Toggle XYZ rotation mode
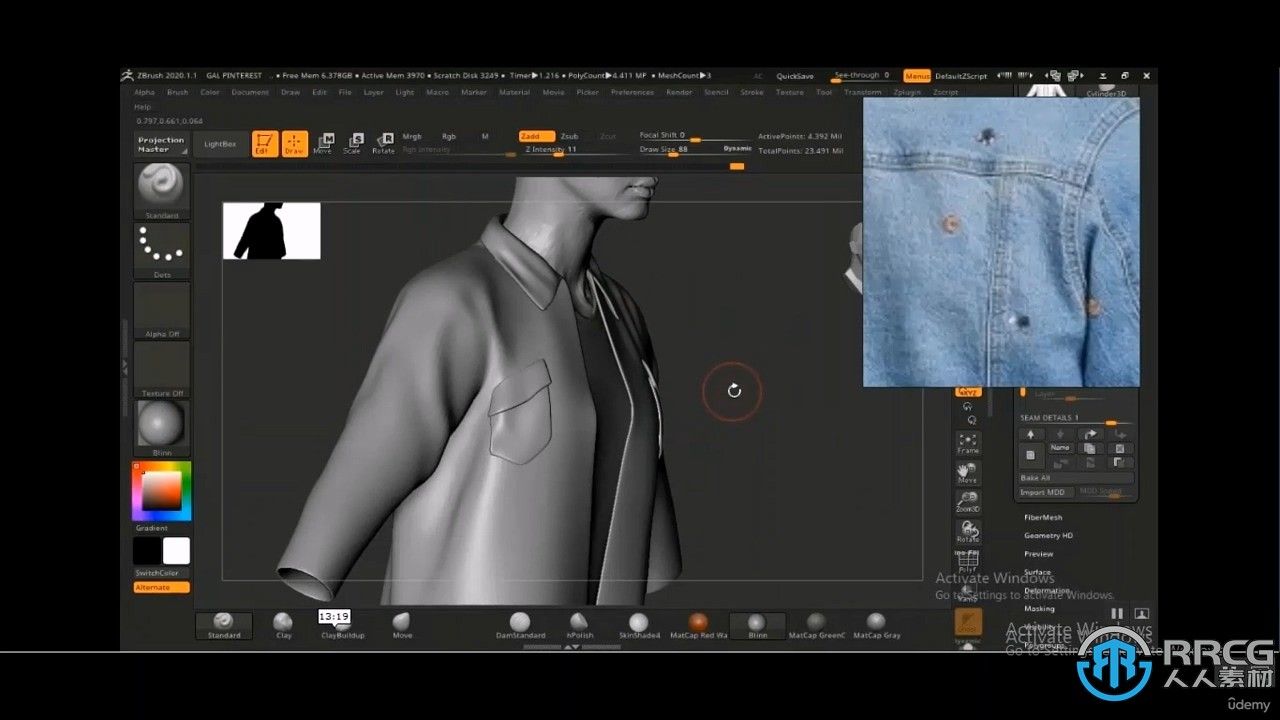1280x720 pixels. tap(968, 391)
